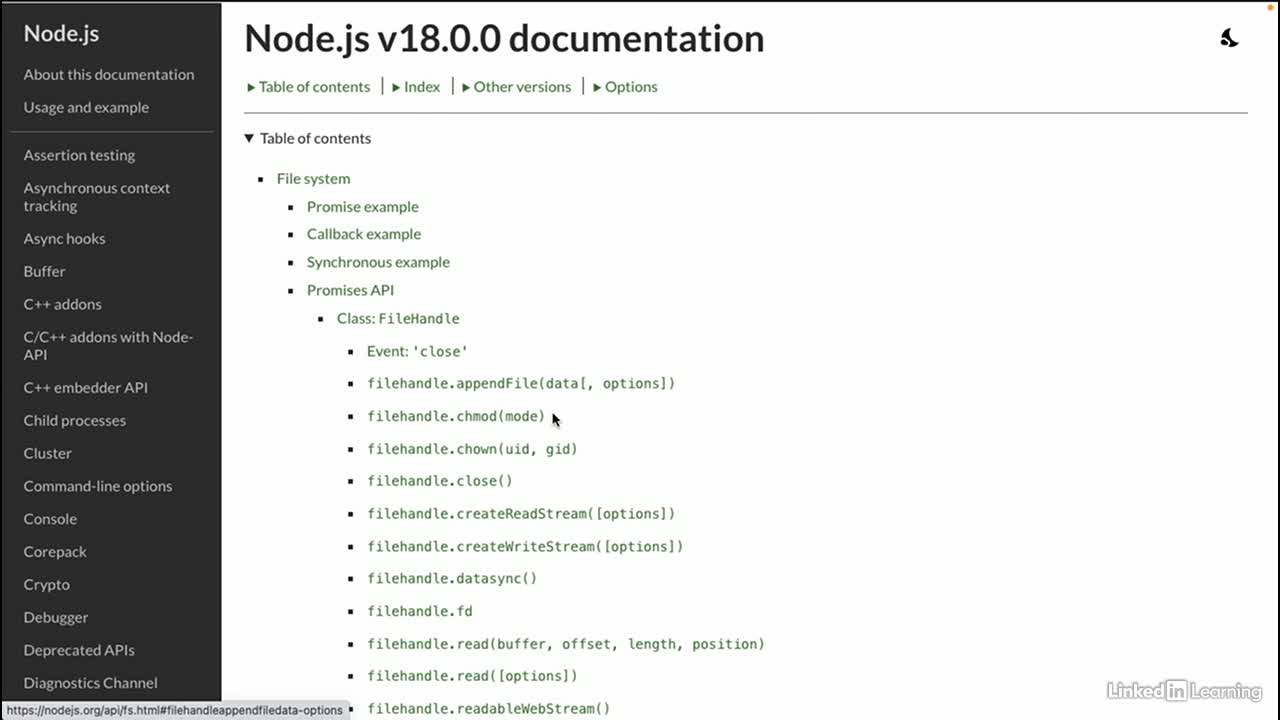The height and width of the screenshot is (720, 1280).
Task: Expand the top Table of contents picker
Action: [308, 87]
